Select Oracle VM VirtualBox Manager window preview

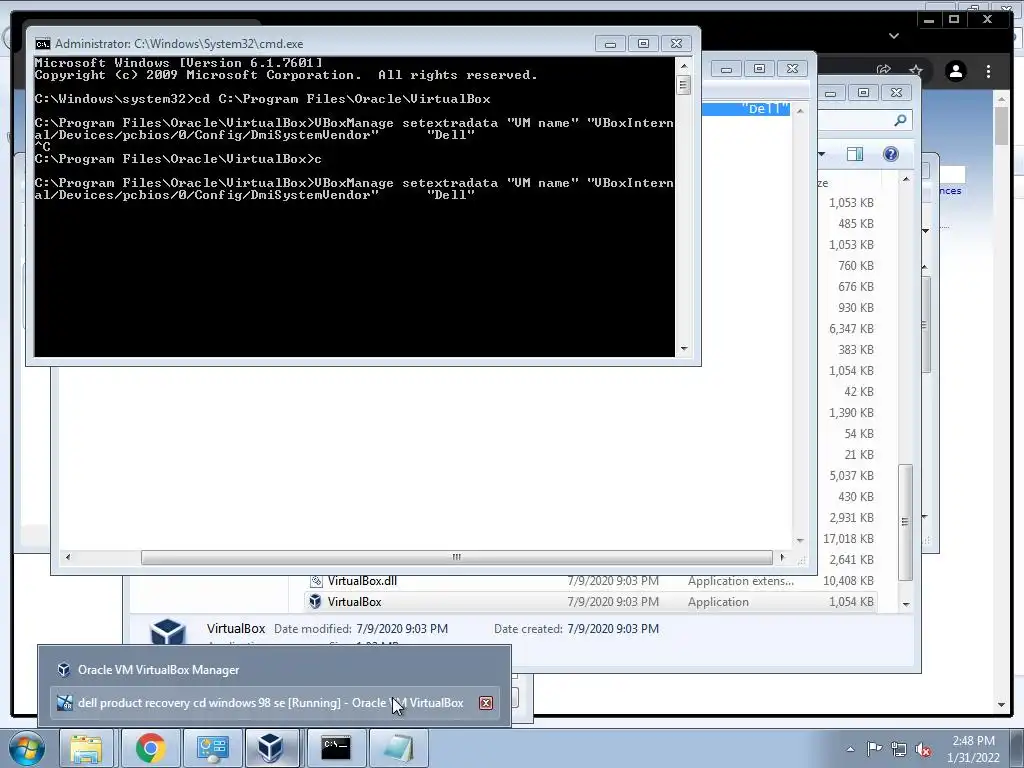pyautogui.click(x=274, y=670)
